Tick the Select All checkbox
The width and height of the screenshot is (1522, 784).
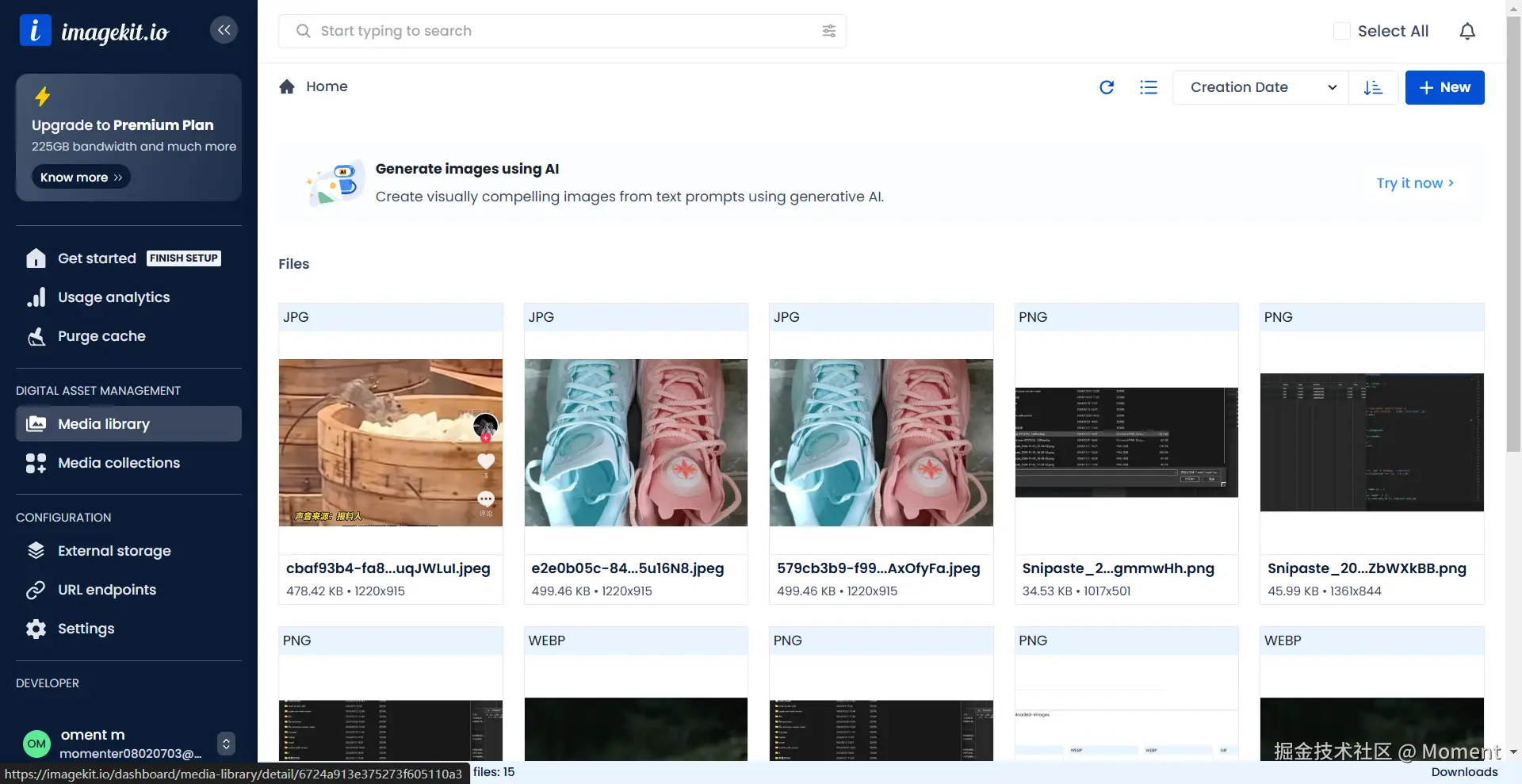[1342, 31]
